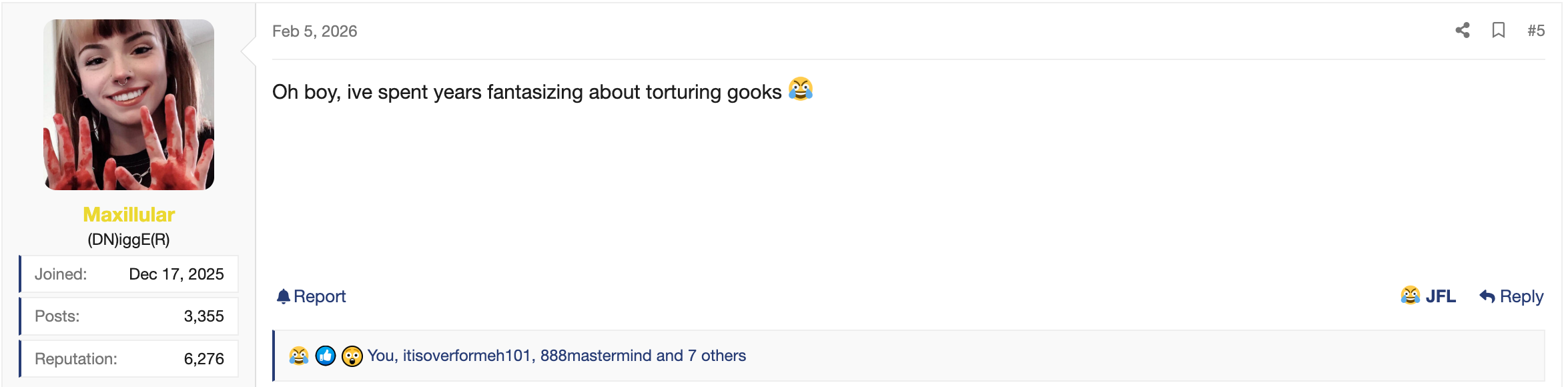Click the Reply text button
The width and height of the screenshot is (1568, 387).
[1521, 296]
